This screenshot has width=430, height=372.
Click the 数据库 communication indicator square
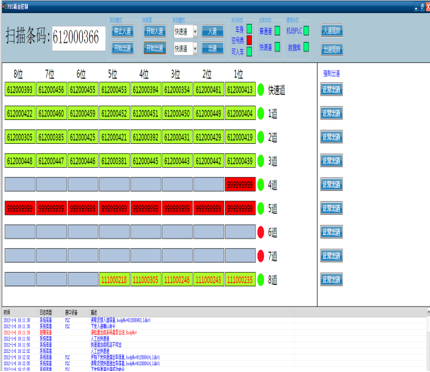pyautogui.click(x=306, y=47)
